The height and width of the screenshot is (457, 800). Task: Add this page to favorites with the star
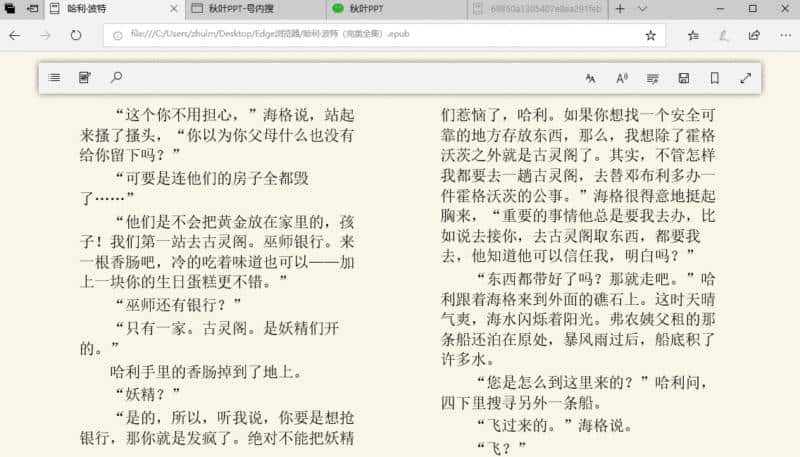coord(651,35)
